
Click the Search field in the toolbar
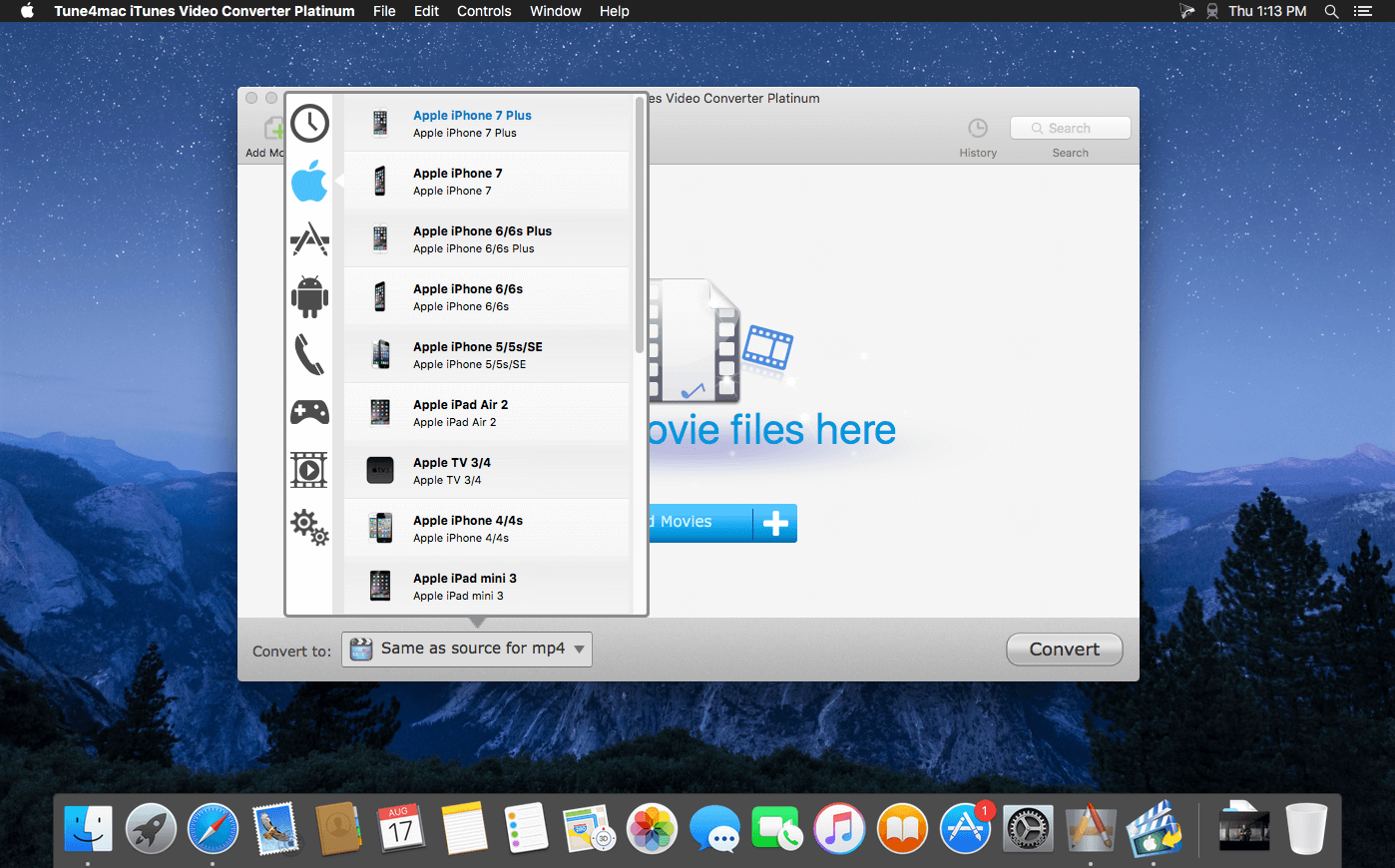click(x=1070, y=128)
